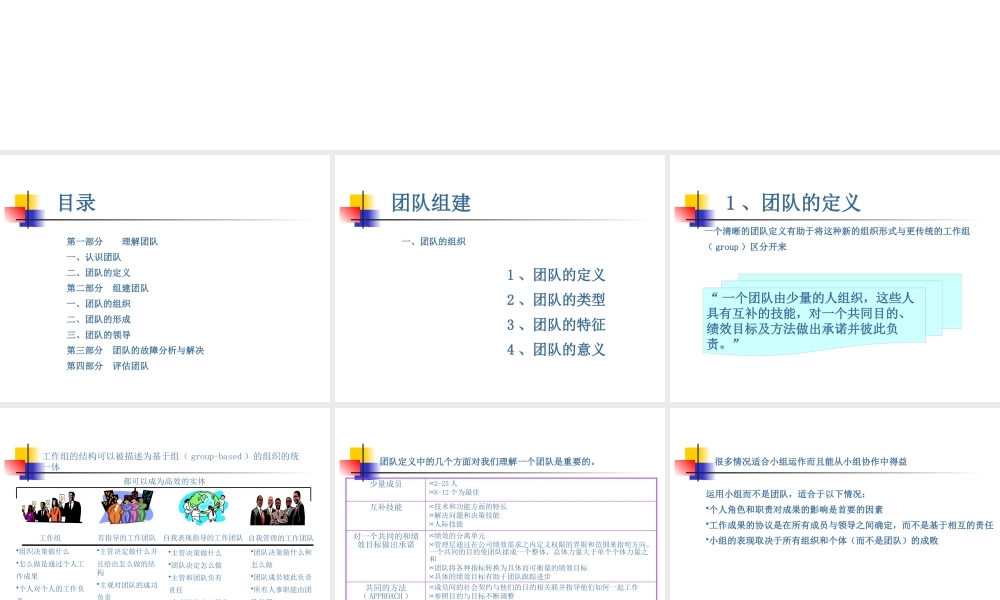Click 一、认识团队 in the contents list
The height and width of the screenshot is (600, 1000).
point(94,257)
